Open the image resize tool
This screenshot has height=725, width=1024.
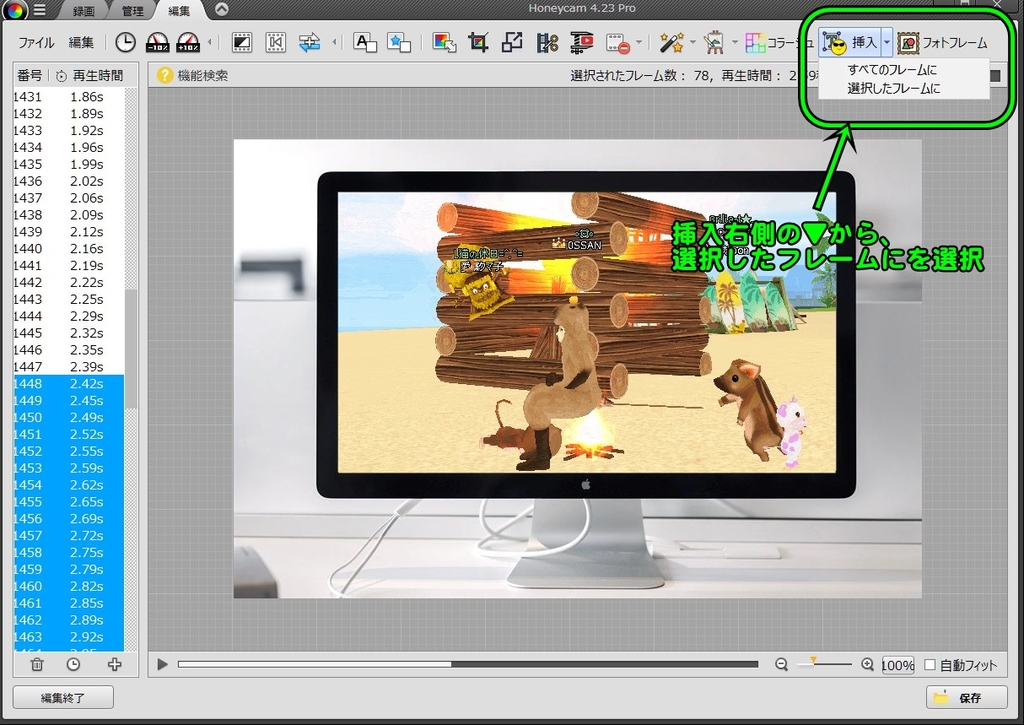click(x=445, y=43)
